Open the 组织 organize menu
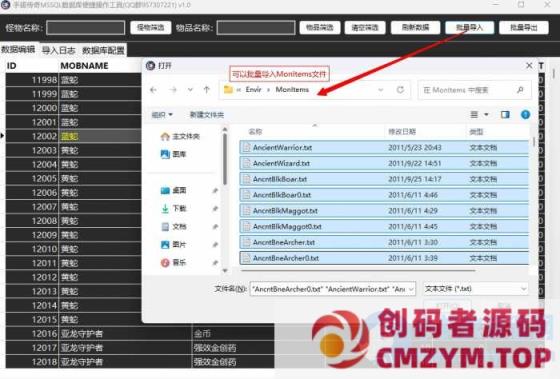The width and height of the screenshot is (560, 379). point(162,115)
